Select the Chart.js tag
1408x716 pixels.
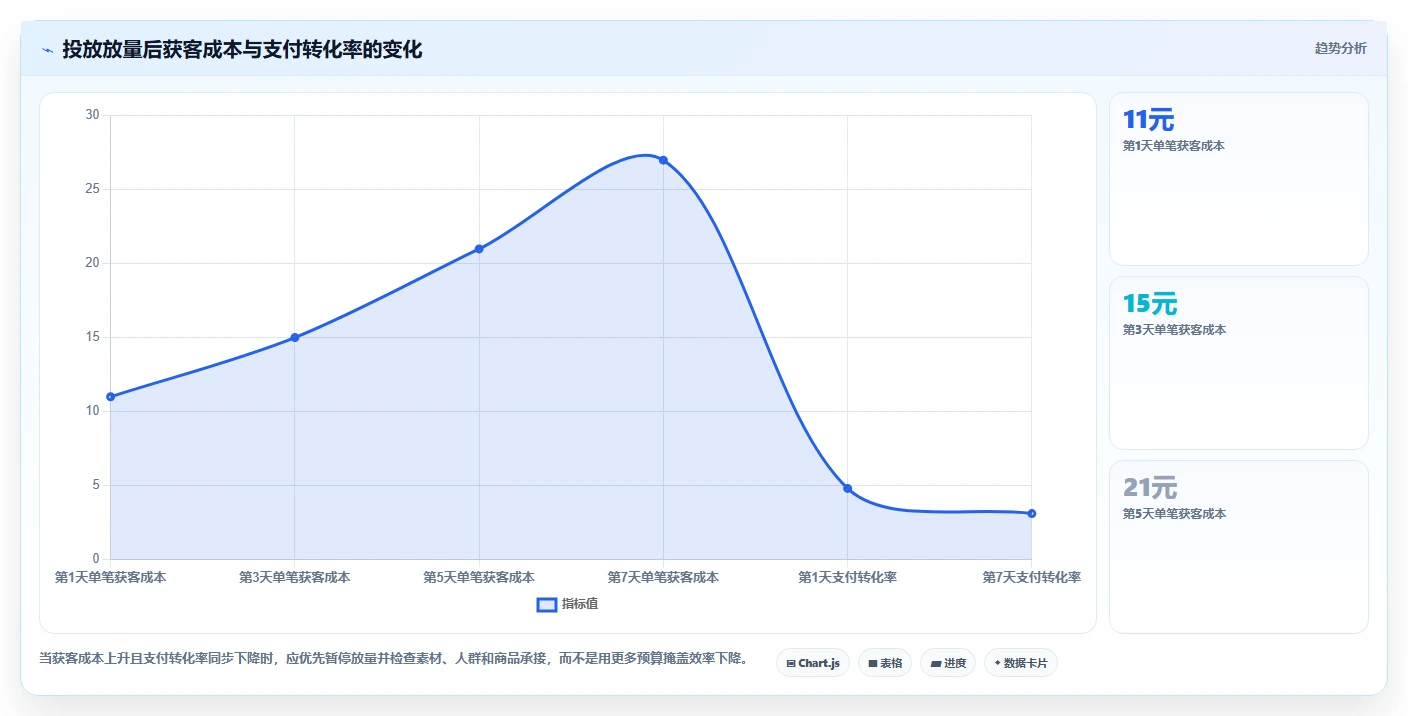(x=812, y=663)
